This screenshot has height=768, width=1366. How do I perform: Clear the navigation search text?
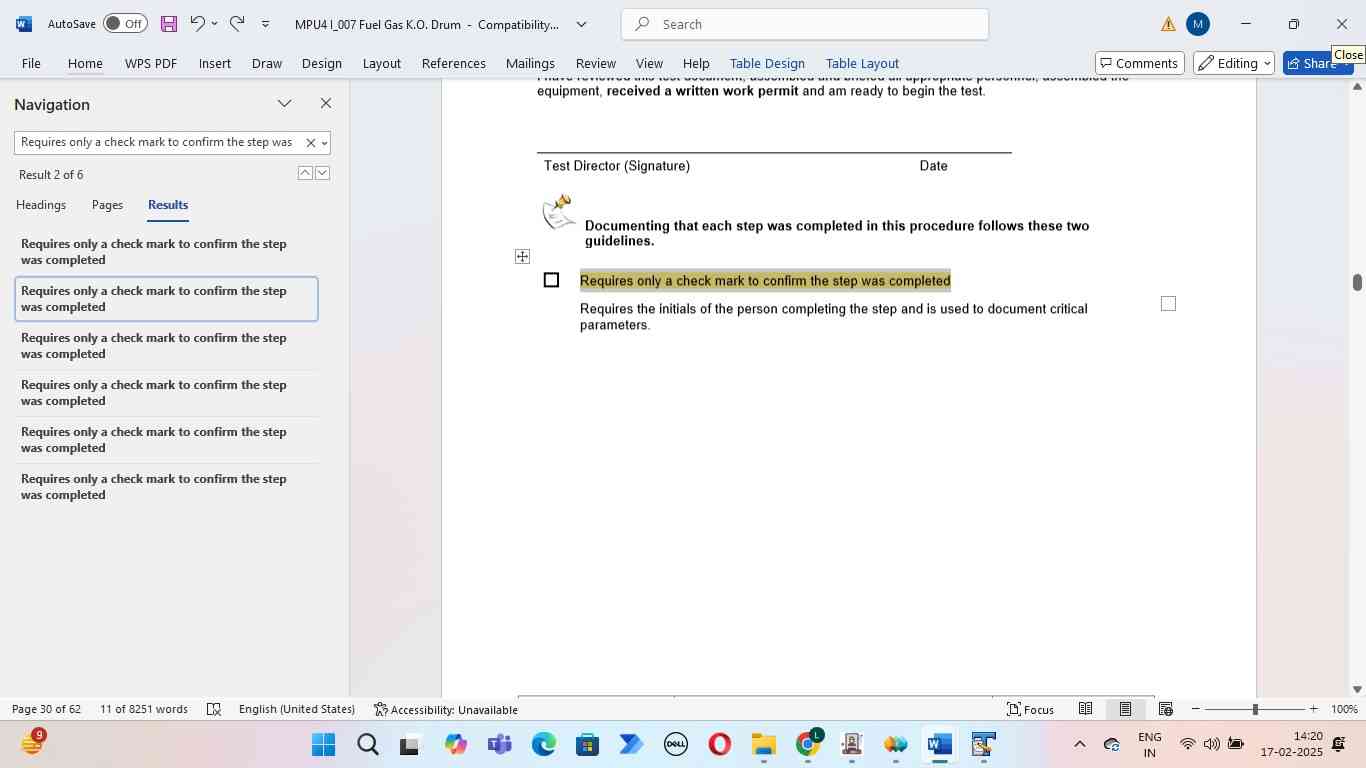click(310, 143)
